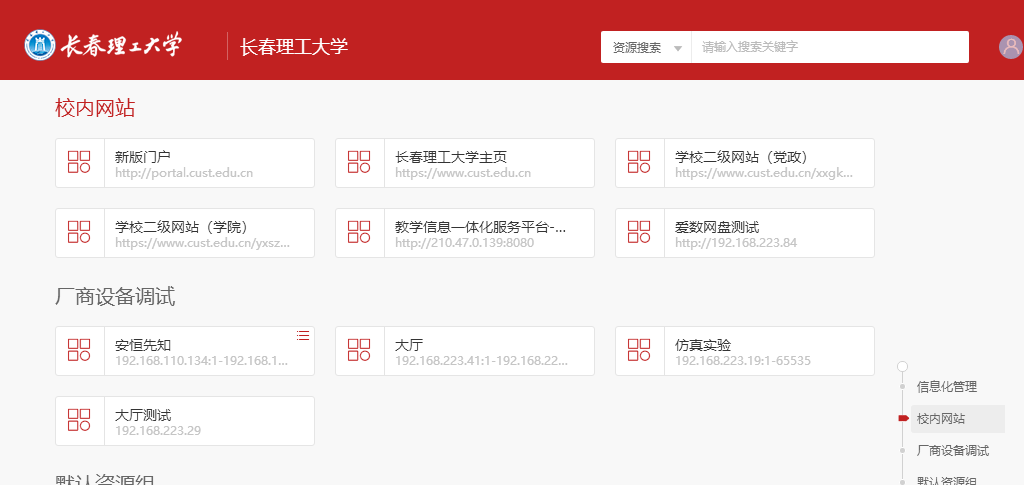
Task: Open the 爱数网盘测试 resource
Action: (745, 233)
